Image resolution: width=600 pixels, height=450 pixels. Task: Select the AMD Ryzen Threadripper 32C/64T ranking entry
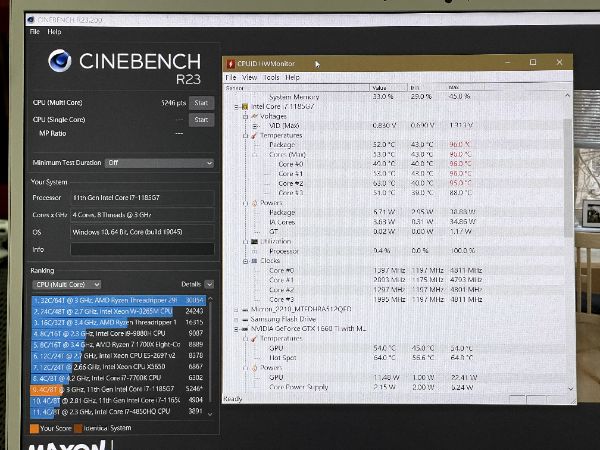click(118, 301)
